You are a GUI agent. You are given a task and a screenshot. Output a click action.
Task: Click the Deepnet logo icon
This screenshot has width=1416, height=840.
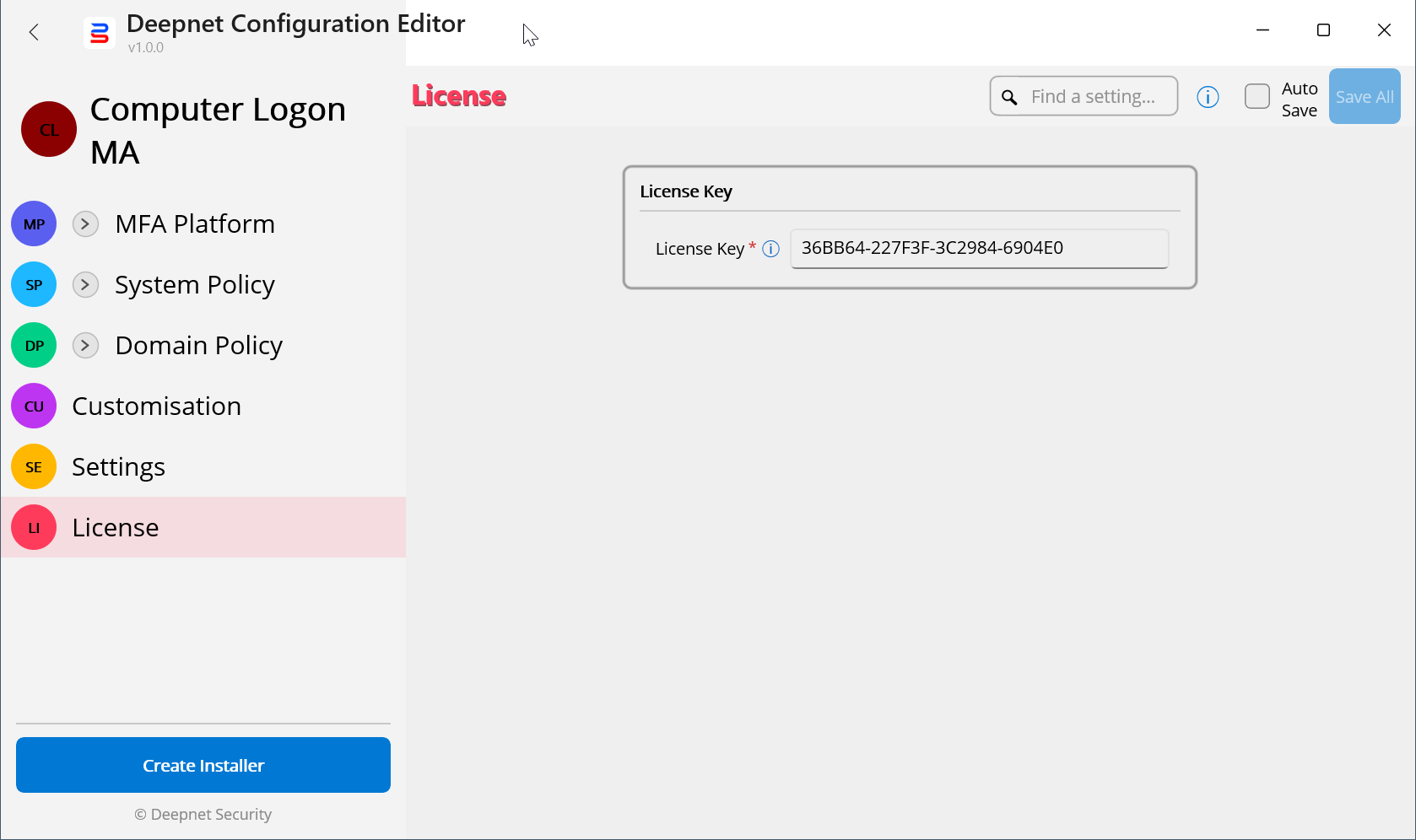coord(100,34)
